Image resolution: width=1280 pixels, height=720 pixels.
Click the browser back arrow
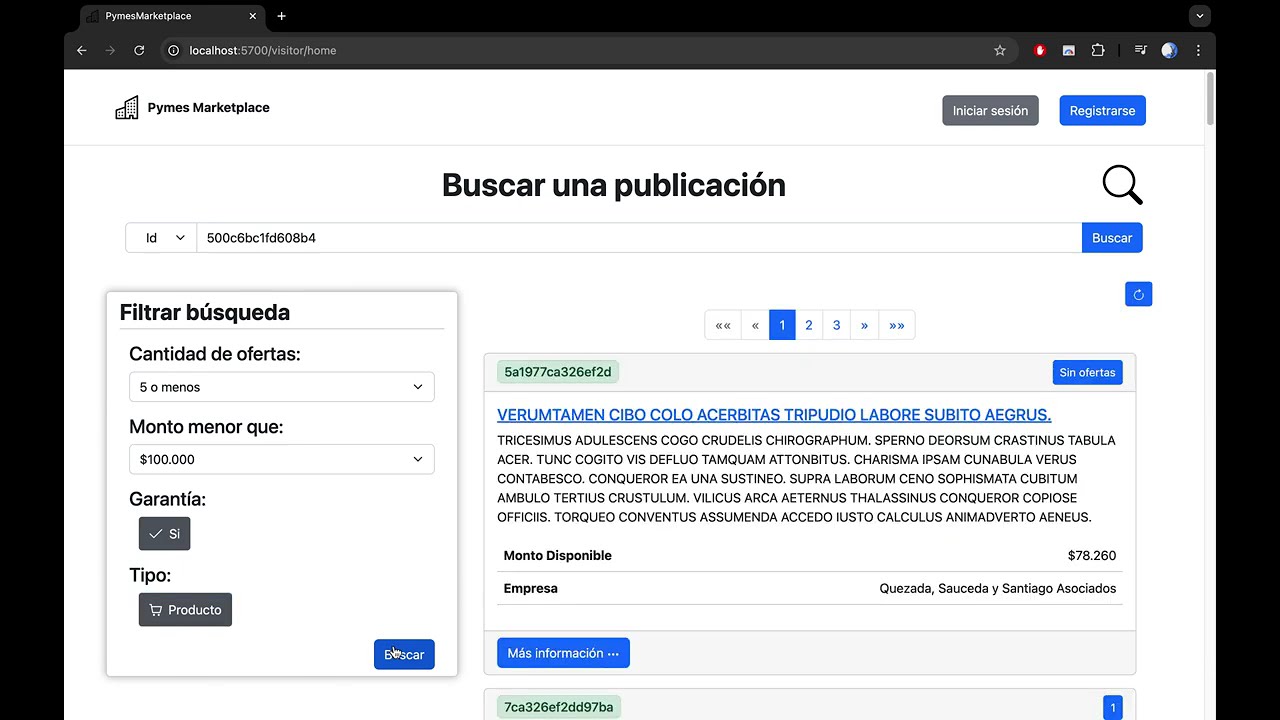pyautogui.click(x=82, y=50)
